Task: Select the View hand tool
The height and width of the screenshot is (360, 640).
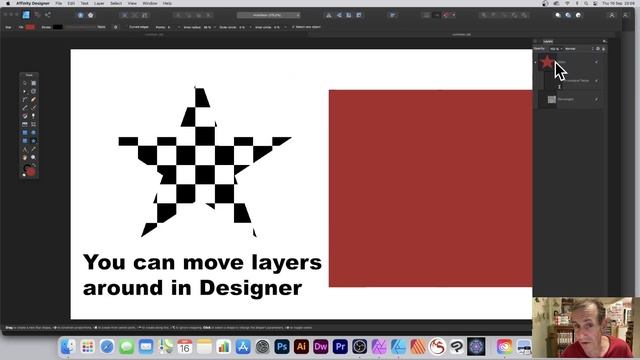Action: (24, 157)
